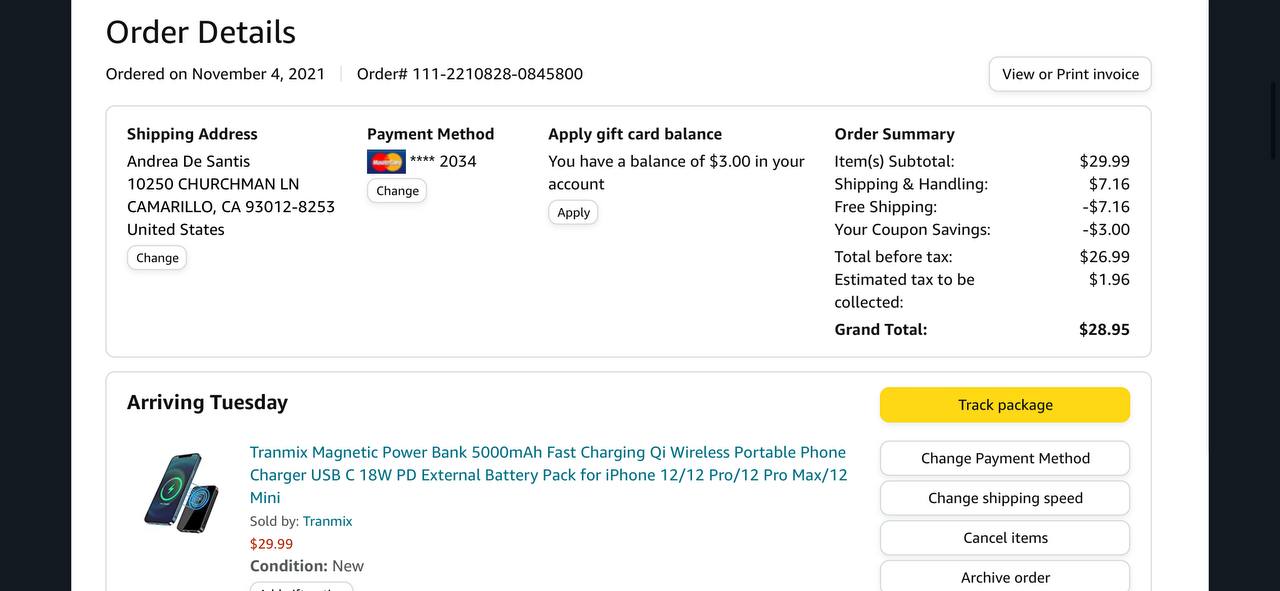
Task: Apply the gift card balance
Action: pyautogui.click(x=573, y=212)
